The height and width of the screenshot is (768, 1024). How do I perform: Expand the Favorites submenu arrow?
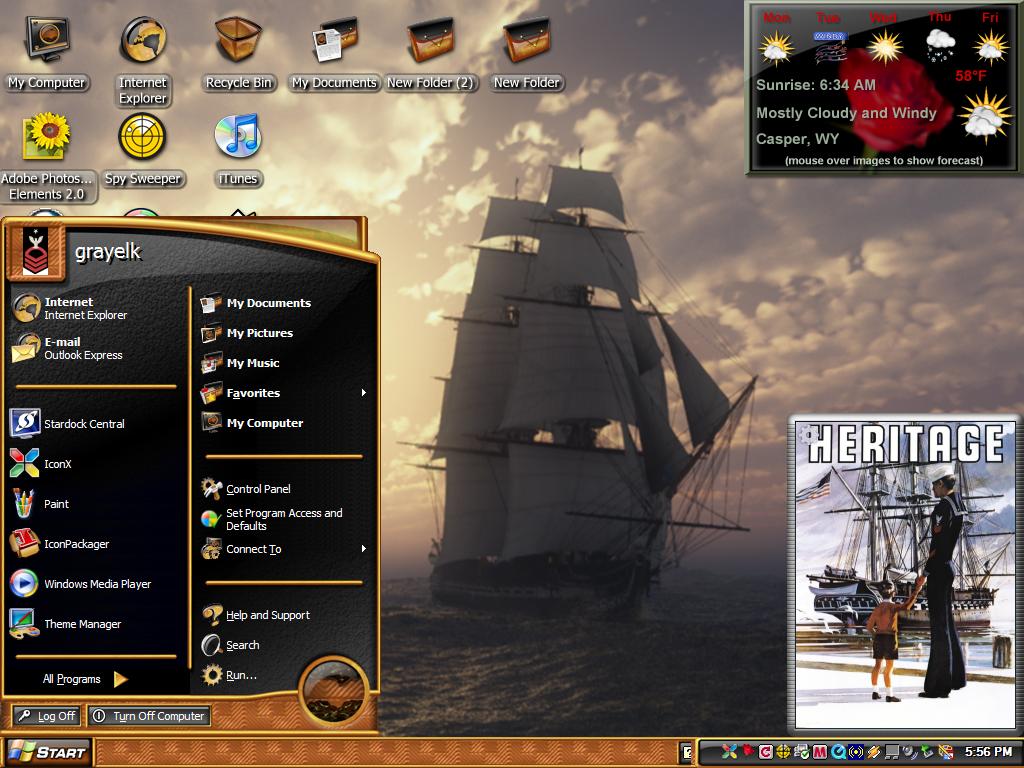coord(364,392)
